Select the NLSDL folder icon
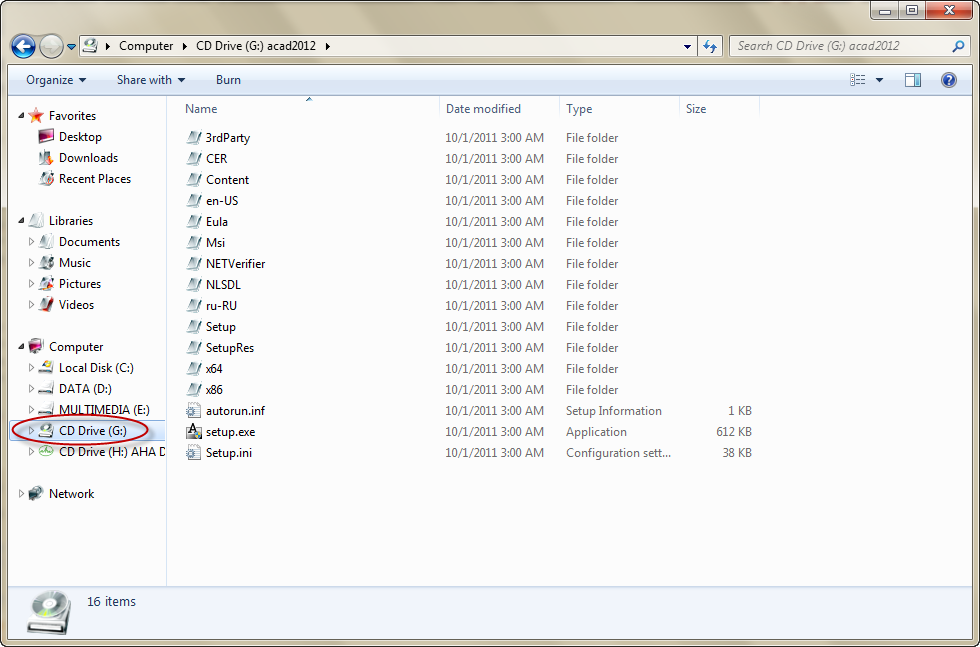This screenshot has width=980, height=647. 193,285
